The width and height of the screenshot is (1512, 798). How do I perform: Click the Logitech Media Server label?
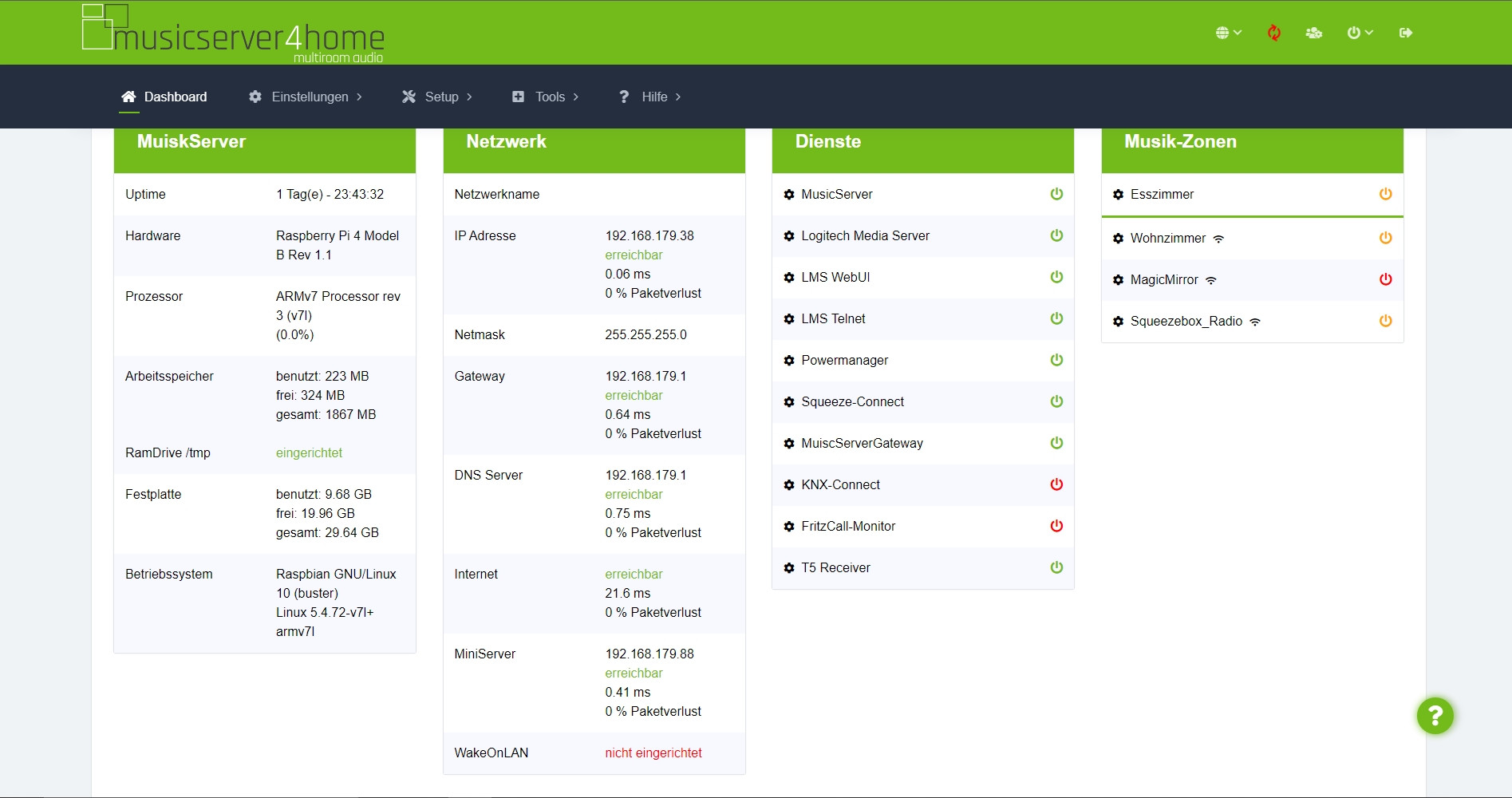pos(866,236)
